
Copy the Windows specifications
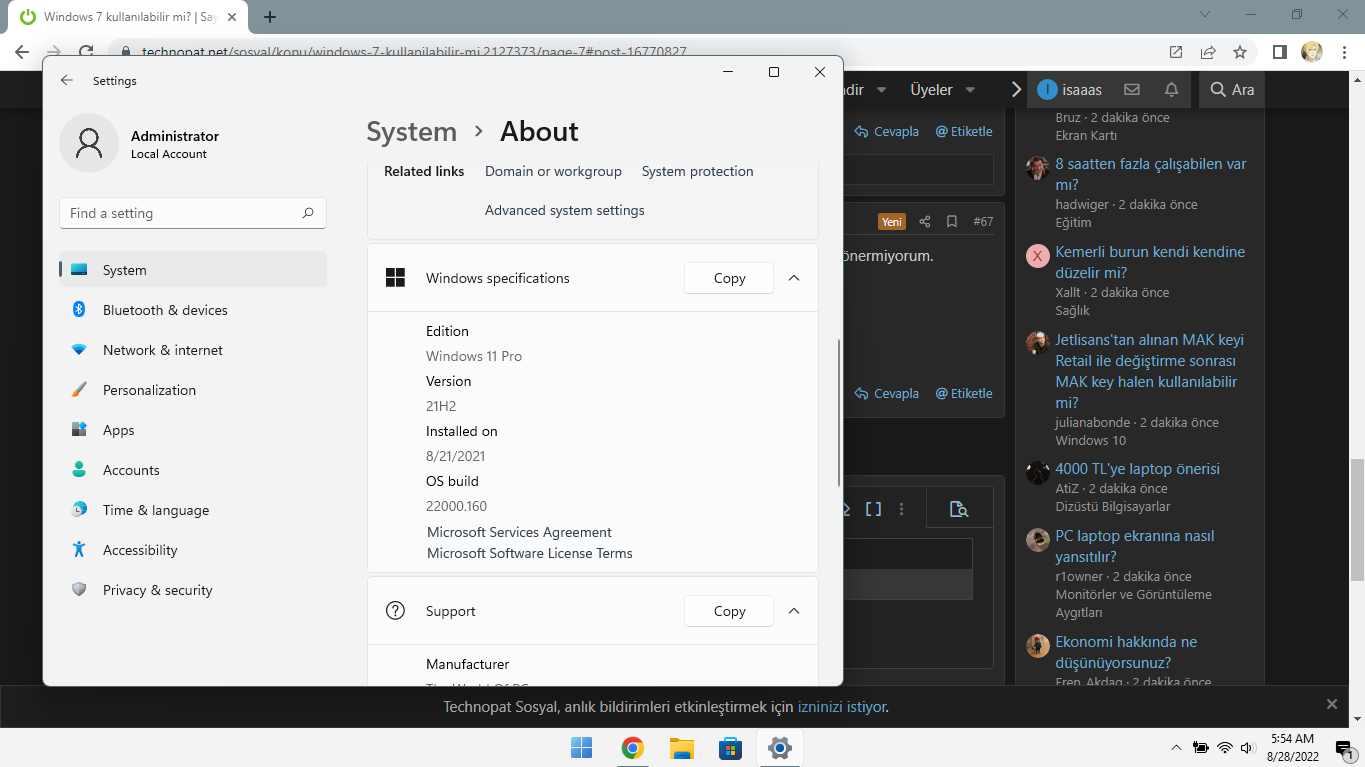[x=729, y=278]
